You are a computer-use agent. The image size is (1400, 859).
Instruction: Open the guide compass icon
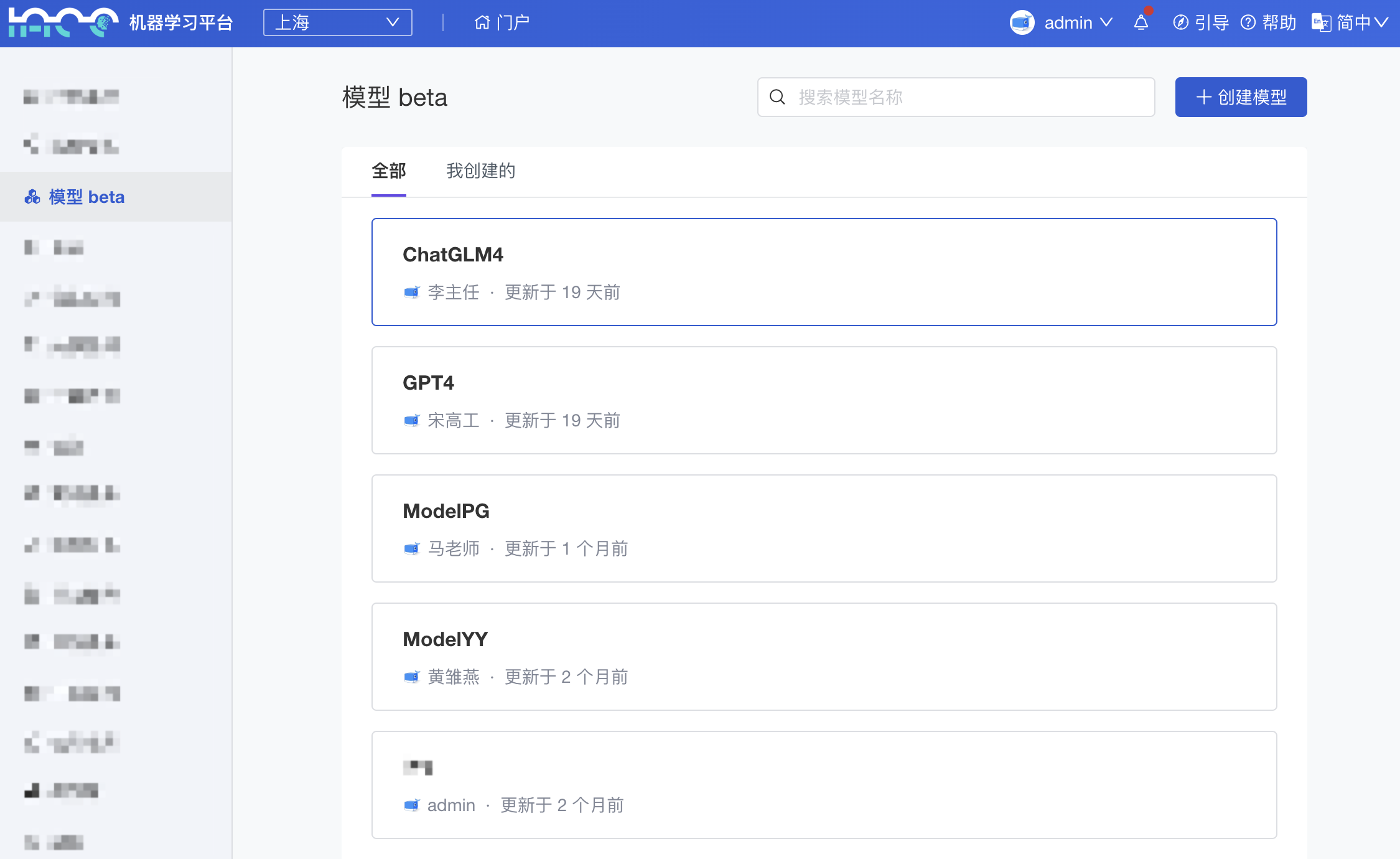tap(1180, 23)
